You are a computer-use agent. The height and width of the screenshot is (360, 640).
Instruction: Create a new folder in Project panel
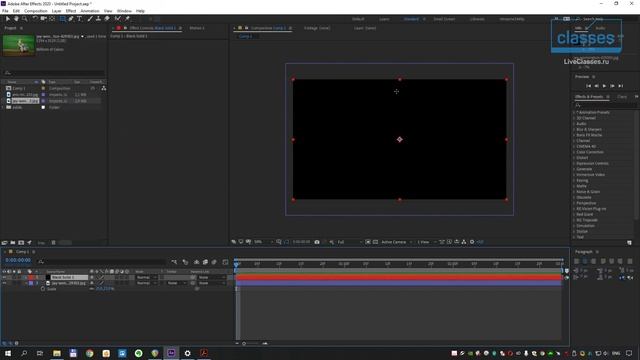point(13,242)
